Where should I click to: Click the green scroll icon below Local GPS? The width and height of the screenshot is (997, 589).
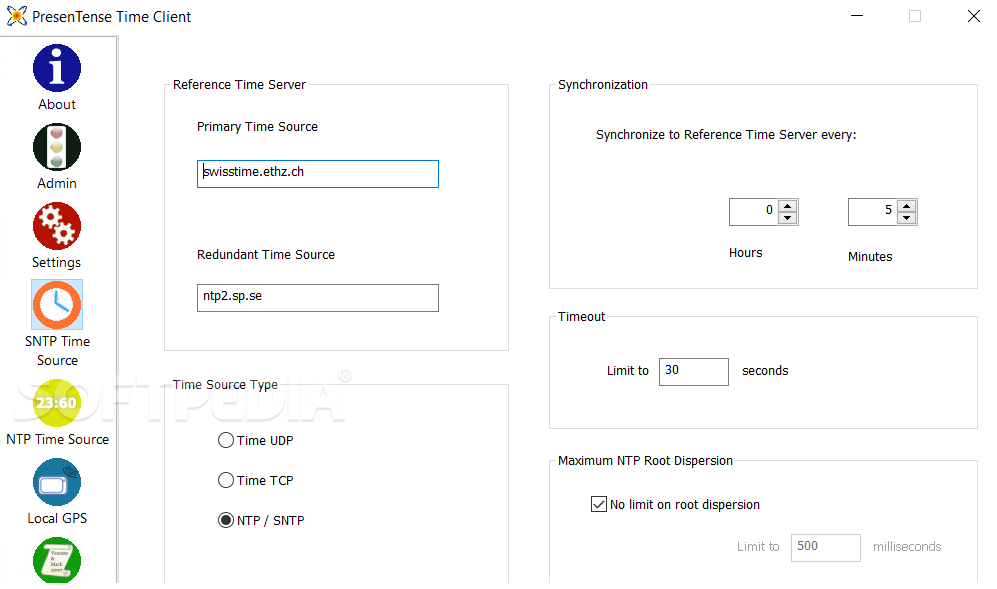(57, 560)
